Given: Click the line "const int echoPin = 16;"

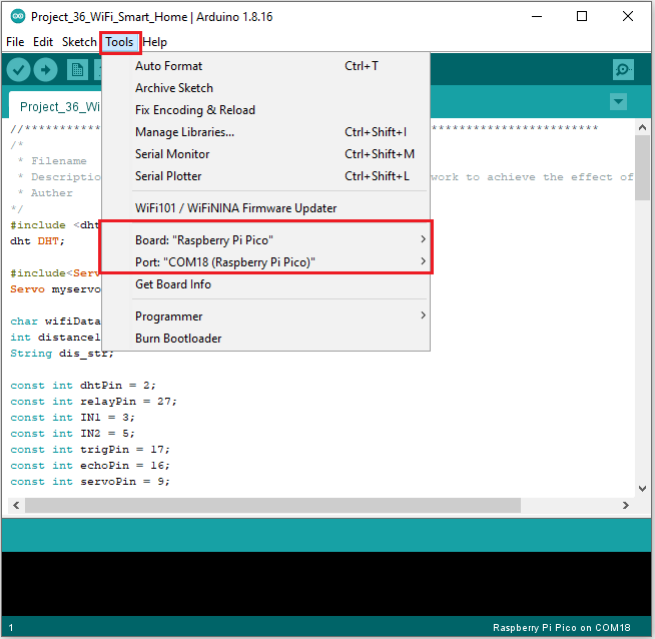Looking at the screenshot, I should pos(90,466).
